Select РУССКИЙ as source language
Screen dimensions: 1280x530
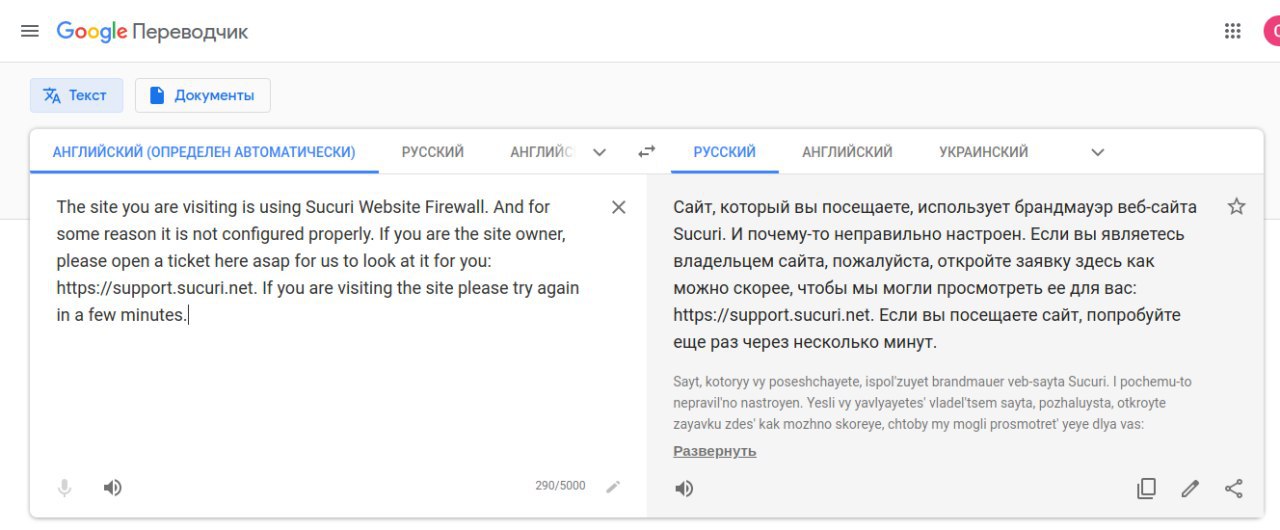[x=433, y=152]
